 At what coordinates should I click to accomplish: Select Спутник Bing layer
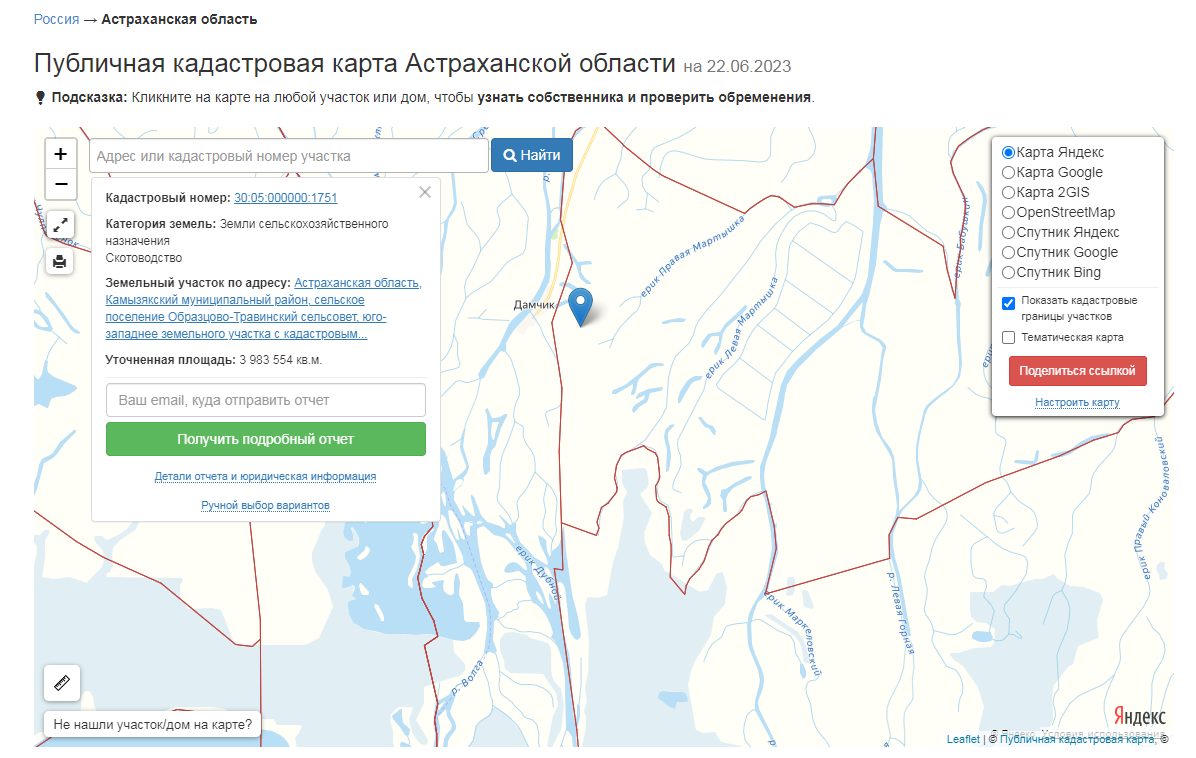point(1008,272)
